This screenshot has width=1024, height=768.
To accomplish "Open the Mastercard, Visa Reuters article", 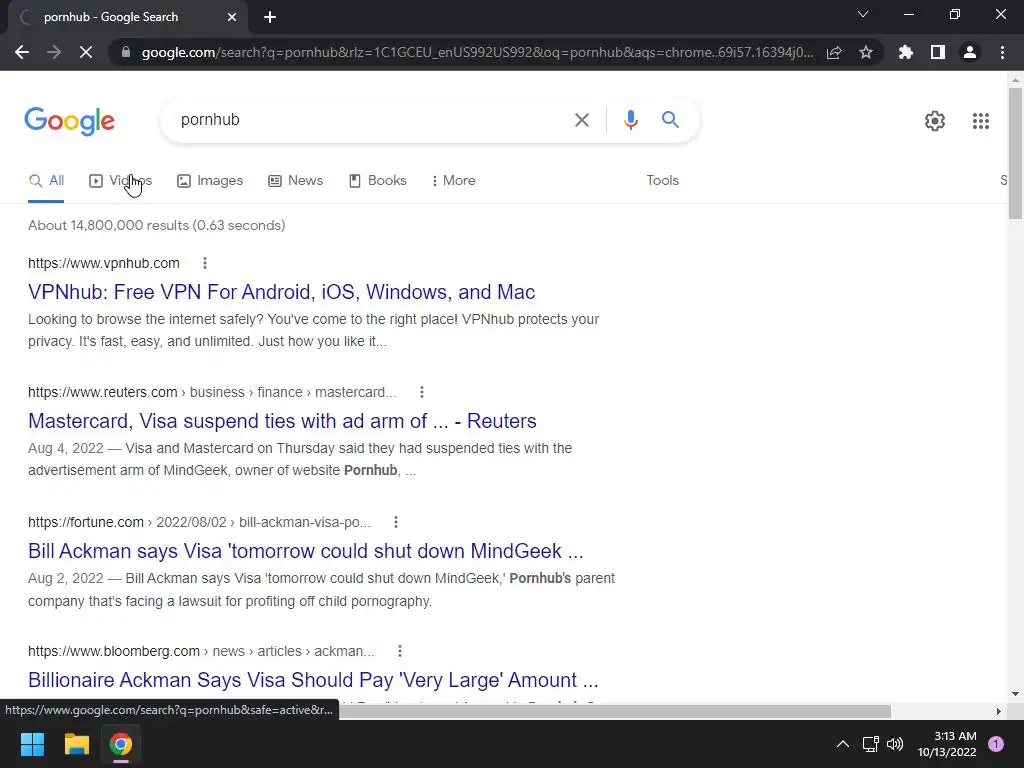I will [282, 421].
